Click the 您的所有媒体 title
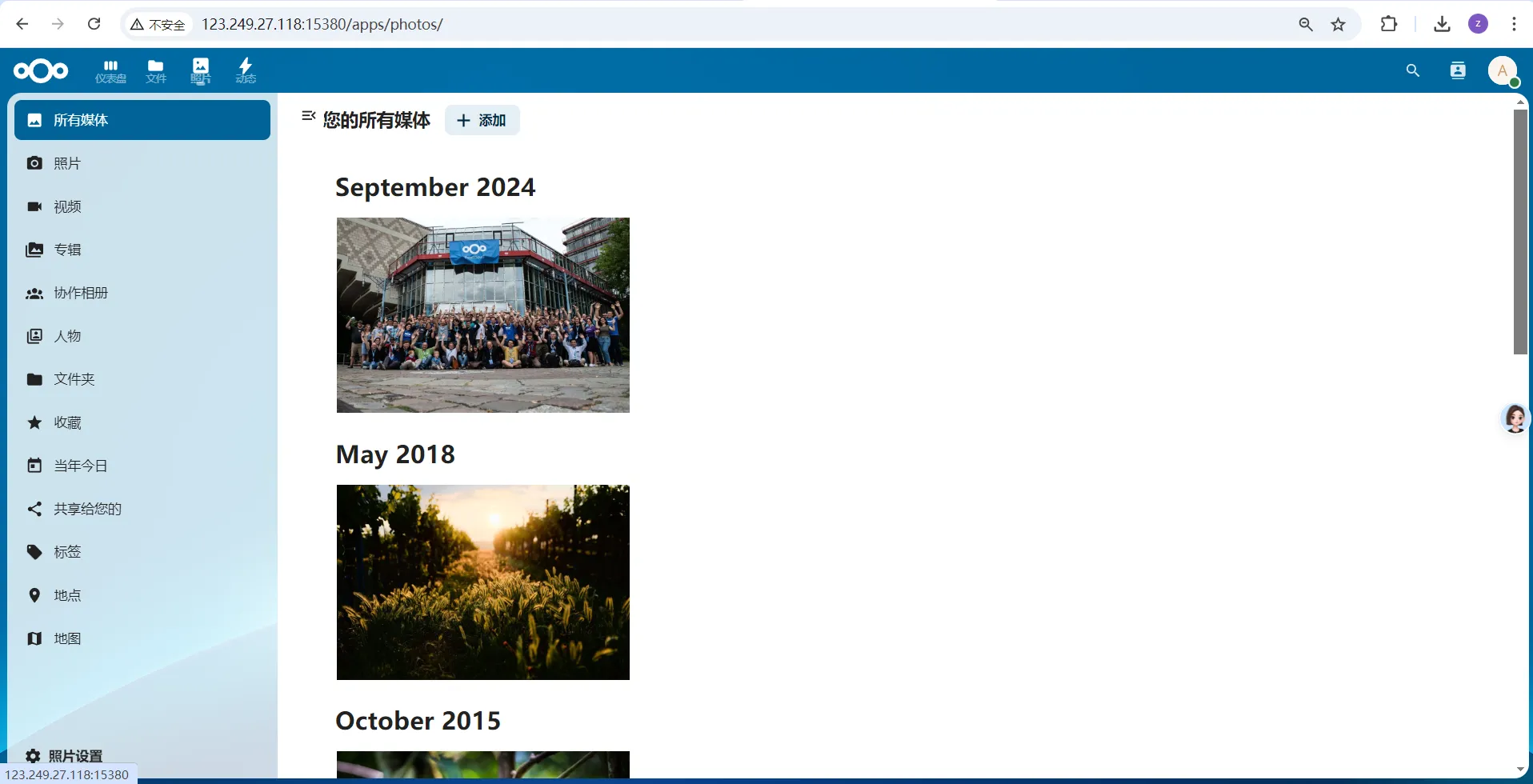 point(376,120)
